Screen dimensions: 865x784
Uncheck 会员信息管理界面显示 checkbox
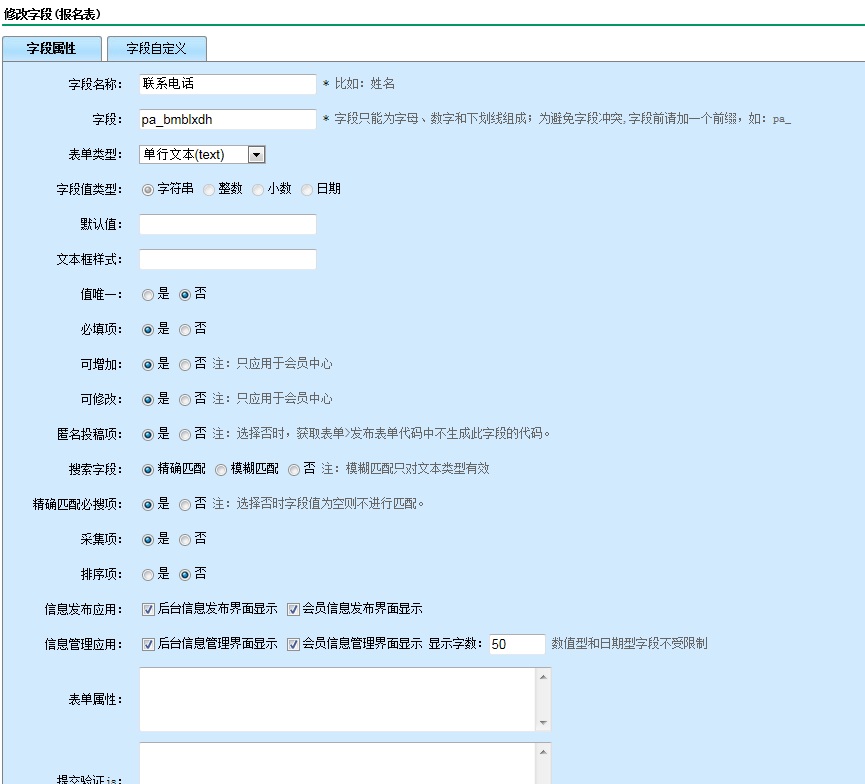[x=293, y=644]
